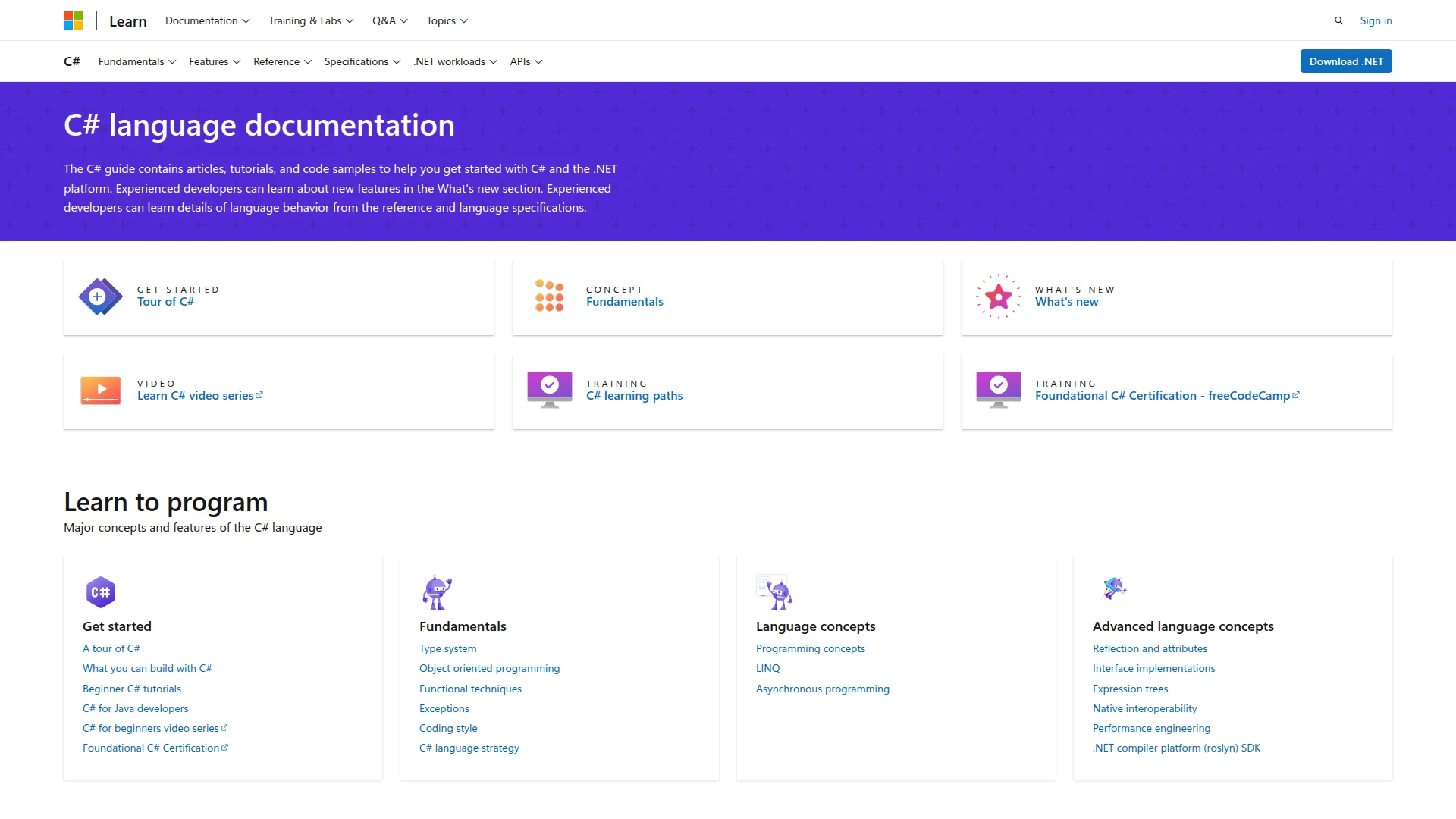This screenshot has height=819, width=1456.
Task: Click the 'Advanced language concepts' card heading
Action: pos(1183,626)
